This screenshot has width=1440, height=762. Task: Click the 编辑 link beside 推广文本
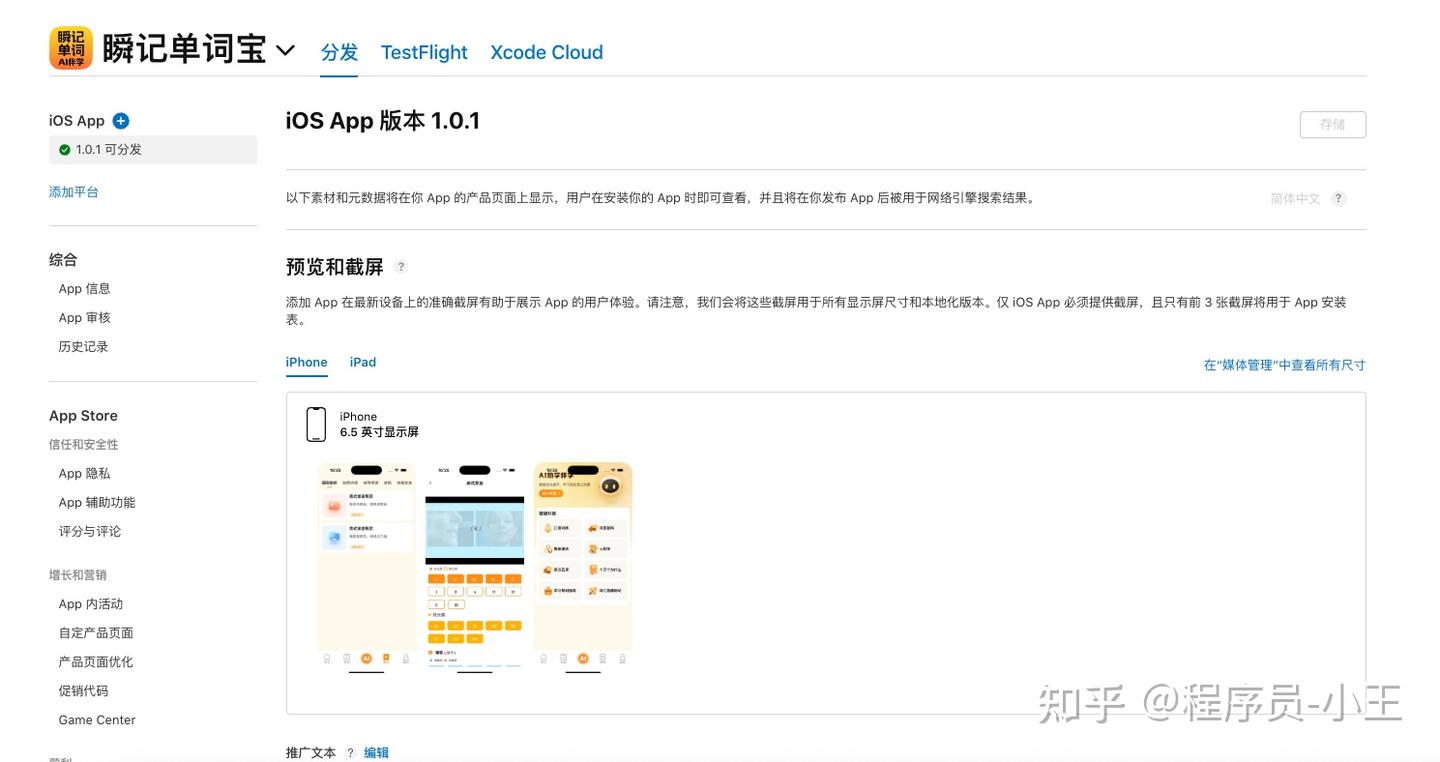tap(376, 753)
